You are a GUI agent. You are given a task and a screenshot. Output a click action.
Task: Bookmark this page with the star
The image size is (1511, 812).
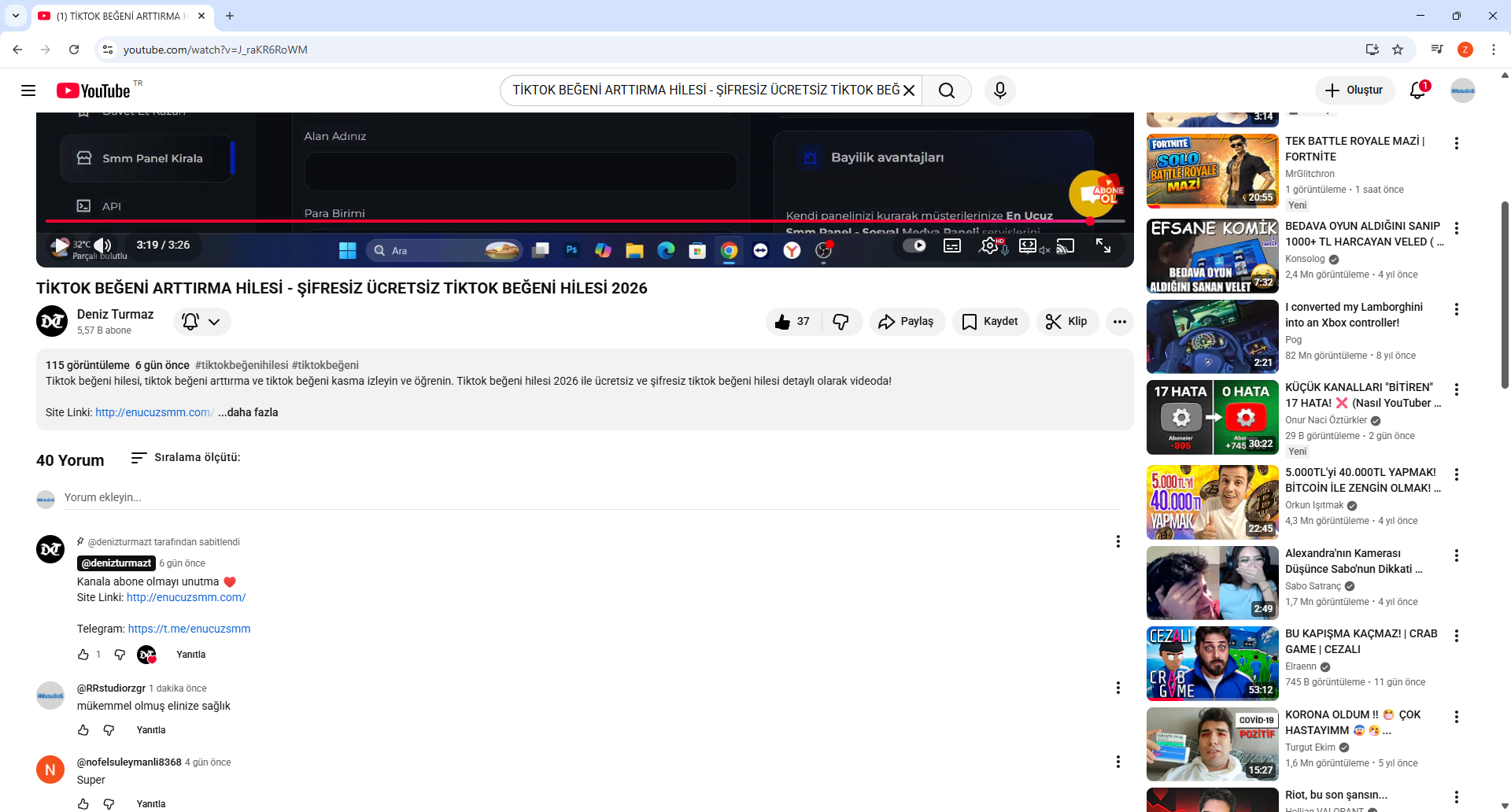(1398, 50)
